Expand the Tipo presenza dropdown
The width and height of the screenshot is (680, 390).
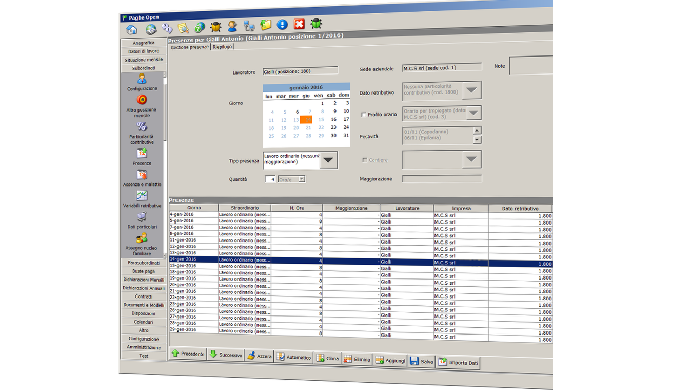click(329, 161)
